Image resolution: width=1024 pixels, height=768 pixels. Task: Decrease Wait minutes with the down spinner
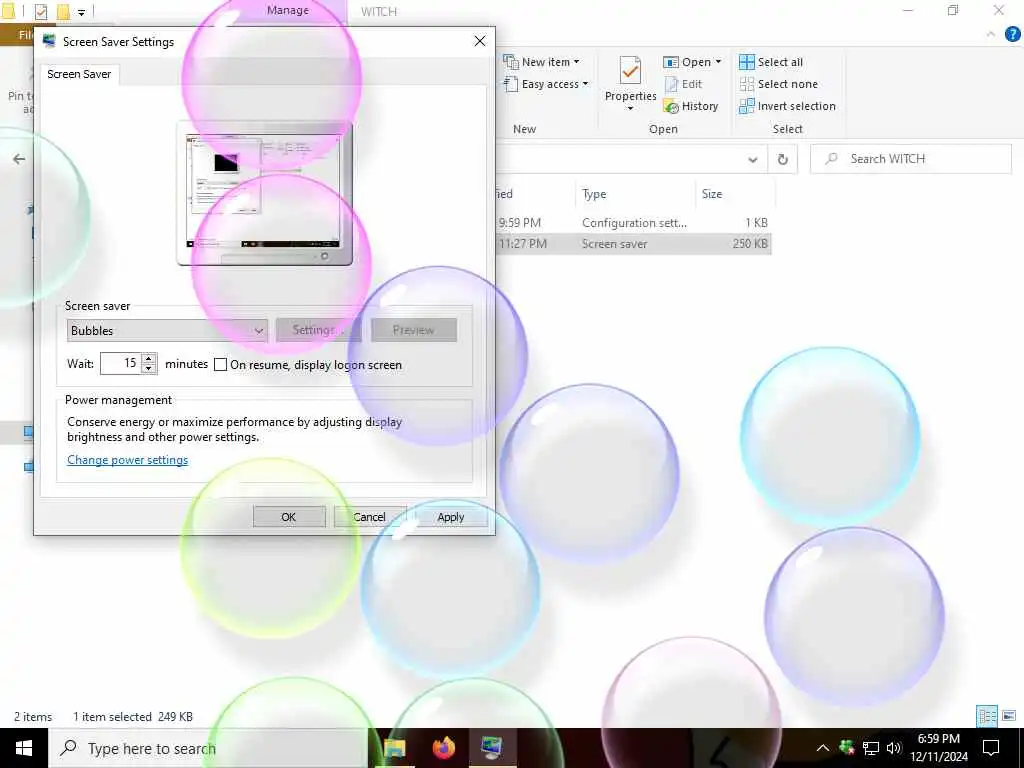point(149,368)
